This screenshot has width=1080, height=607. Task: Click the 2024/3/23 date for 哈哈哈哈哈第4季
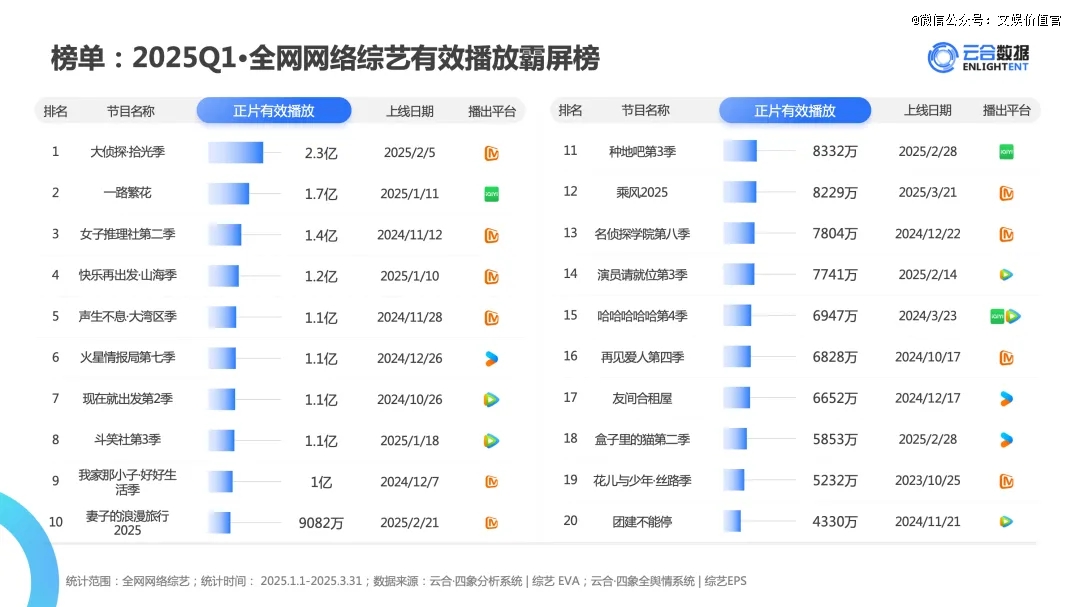pyautogui.click(x=927, y=316)
